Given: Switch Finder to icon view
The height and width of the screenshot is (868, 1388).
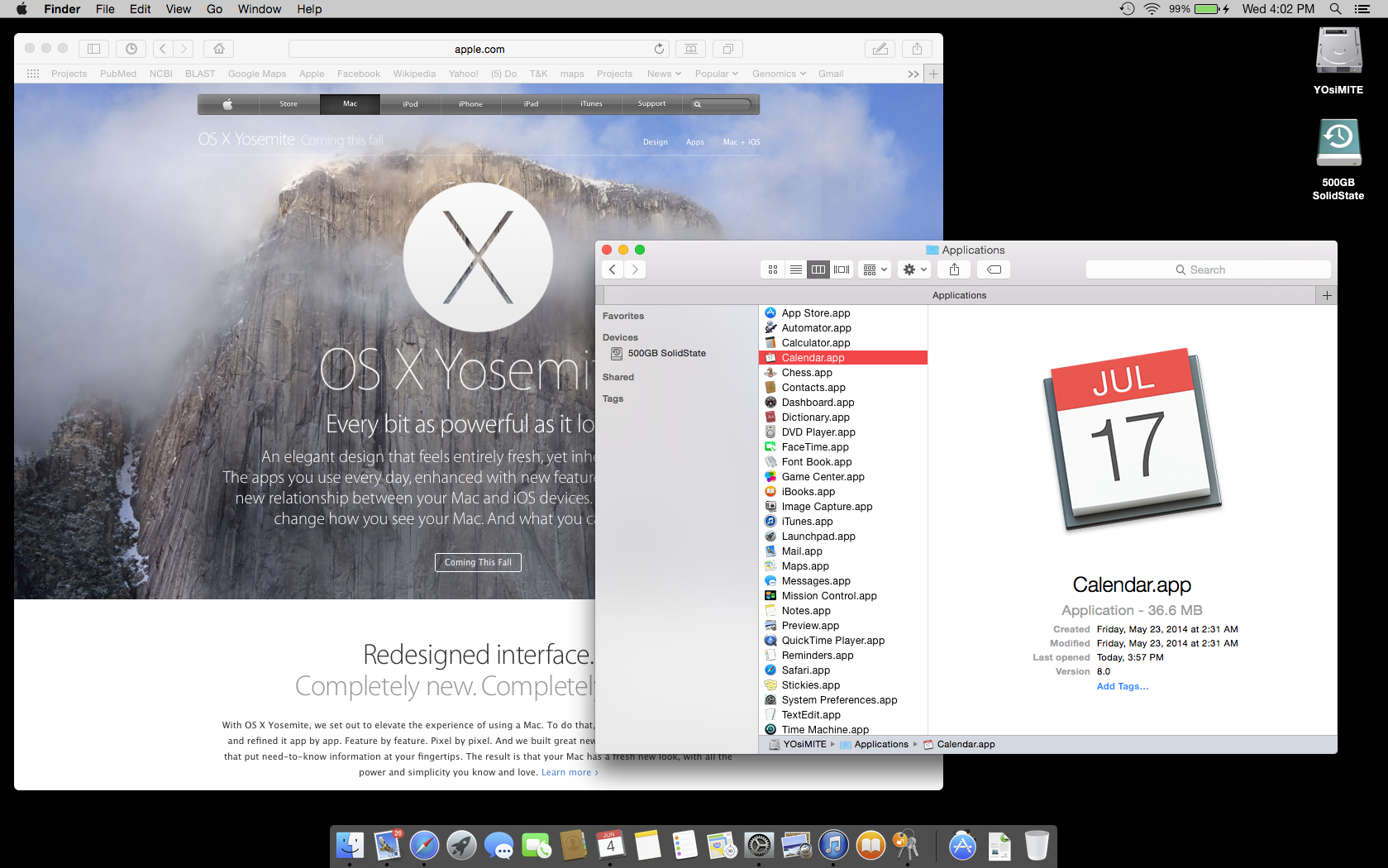Looking at the screenshot, I should point(773,269).
